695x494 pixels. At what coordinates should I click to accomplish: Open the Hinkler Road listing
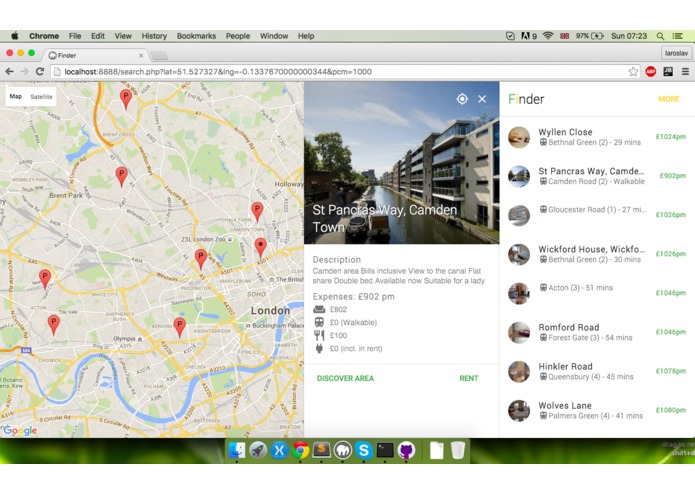coord(597,371)
